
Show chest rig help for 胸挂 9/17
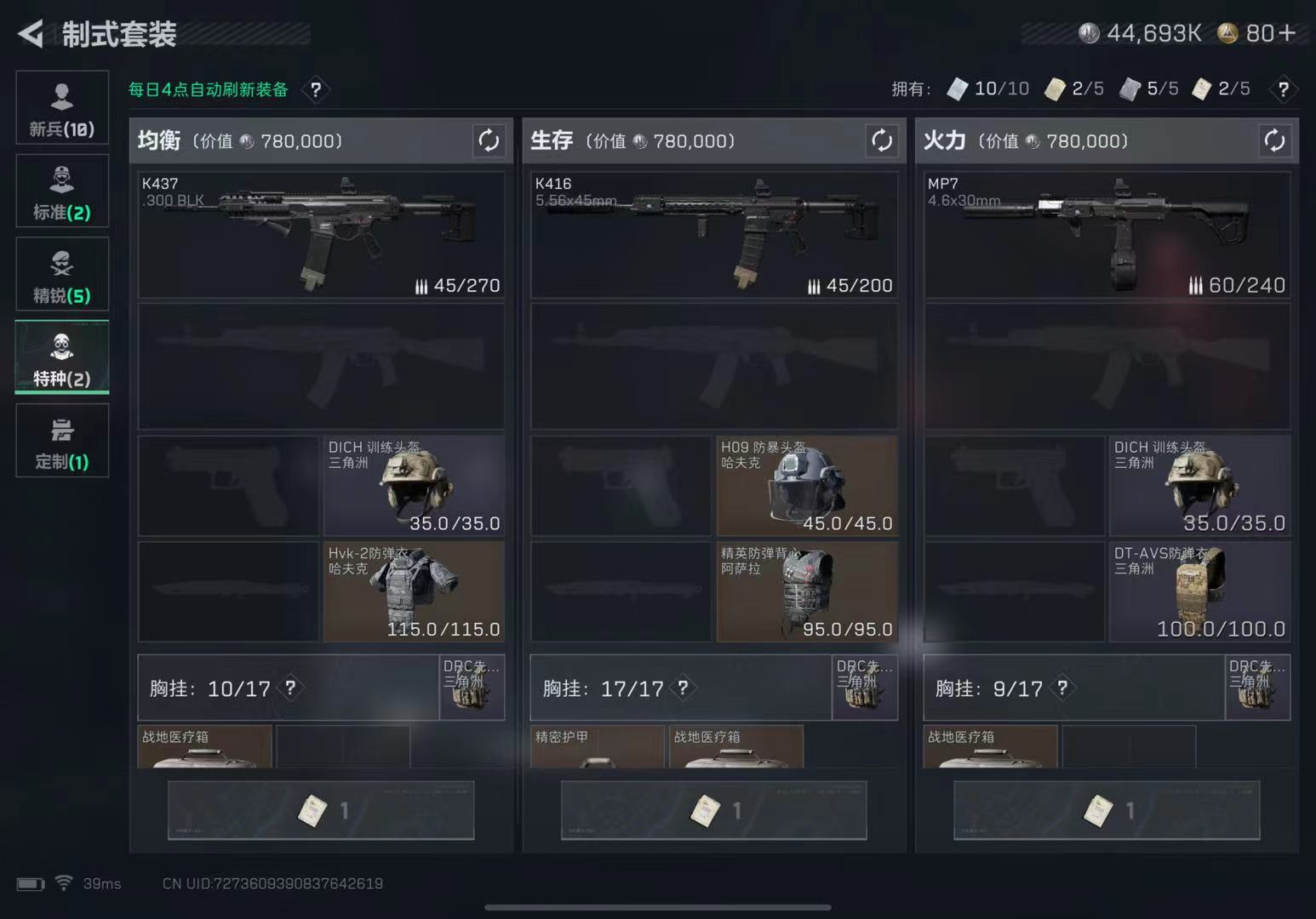(x=1062, y=688)
